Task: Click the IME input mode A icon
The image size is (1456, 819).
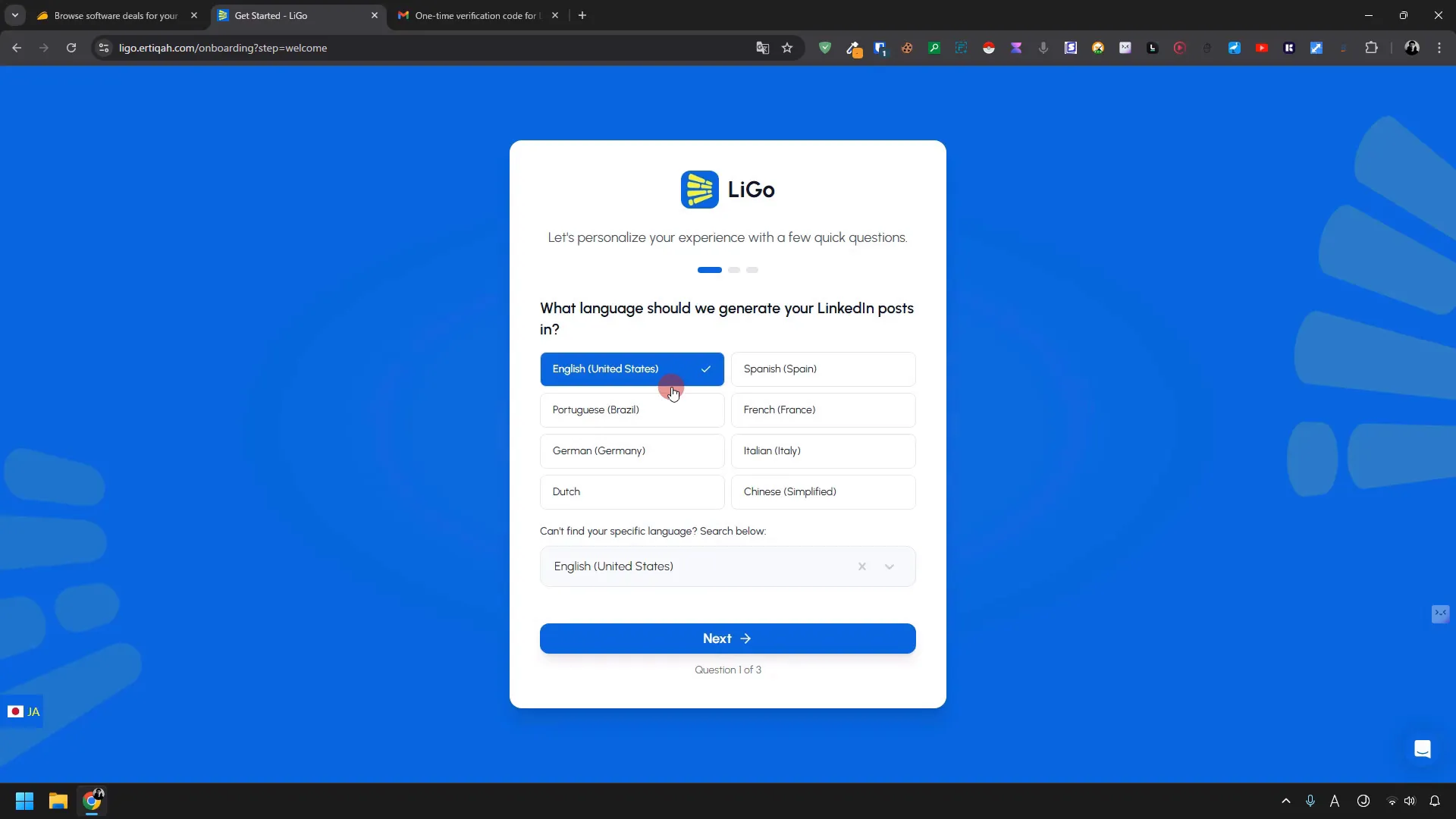Action: [x=1335, y=801]
